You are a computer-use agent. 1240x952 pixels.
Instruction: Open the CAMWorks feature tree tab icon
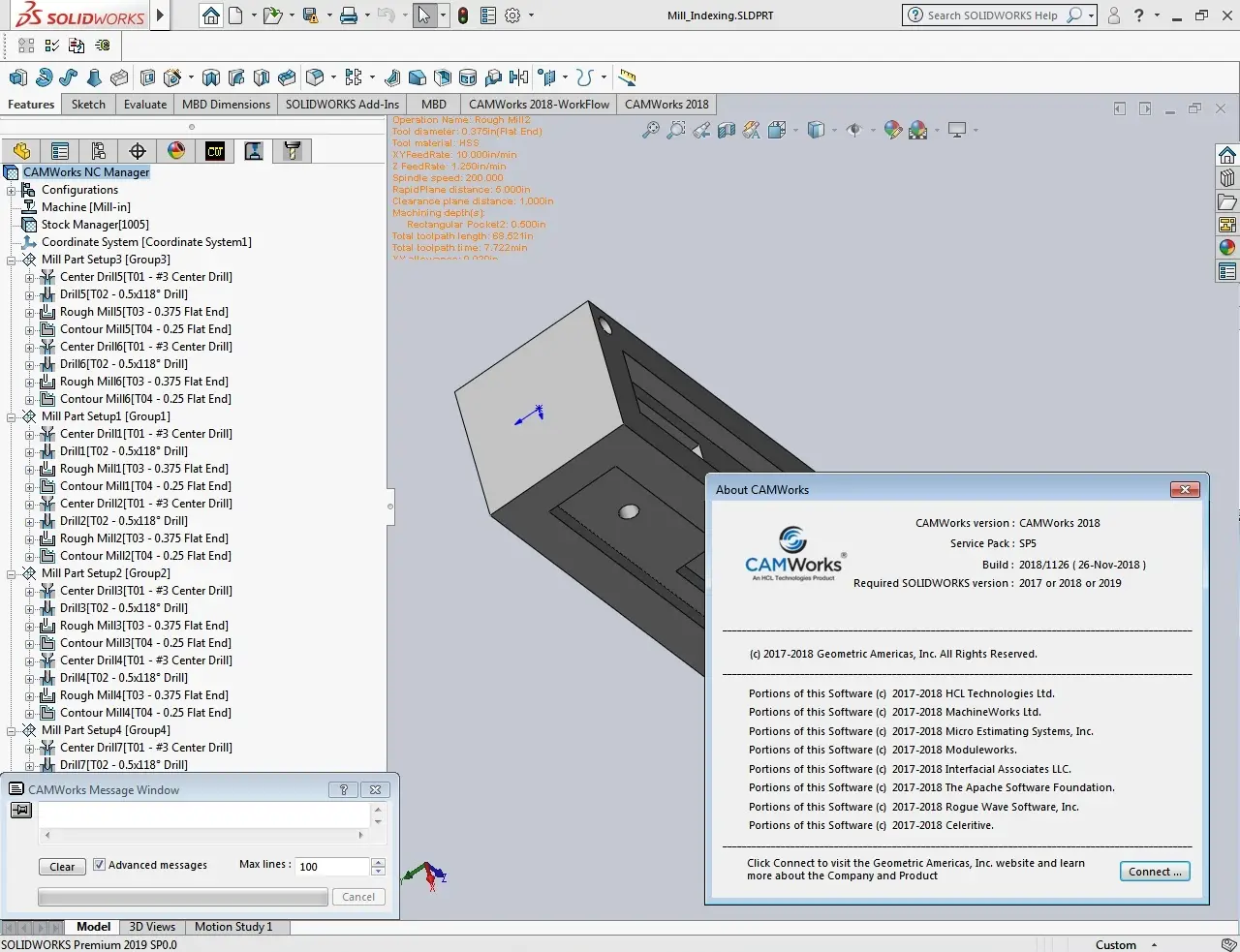tap(215, 151)
